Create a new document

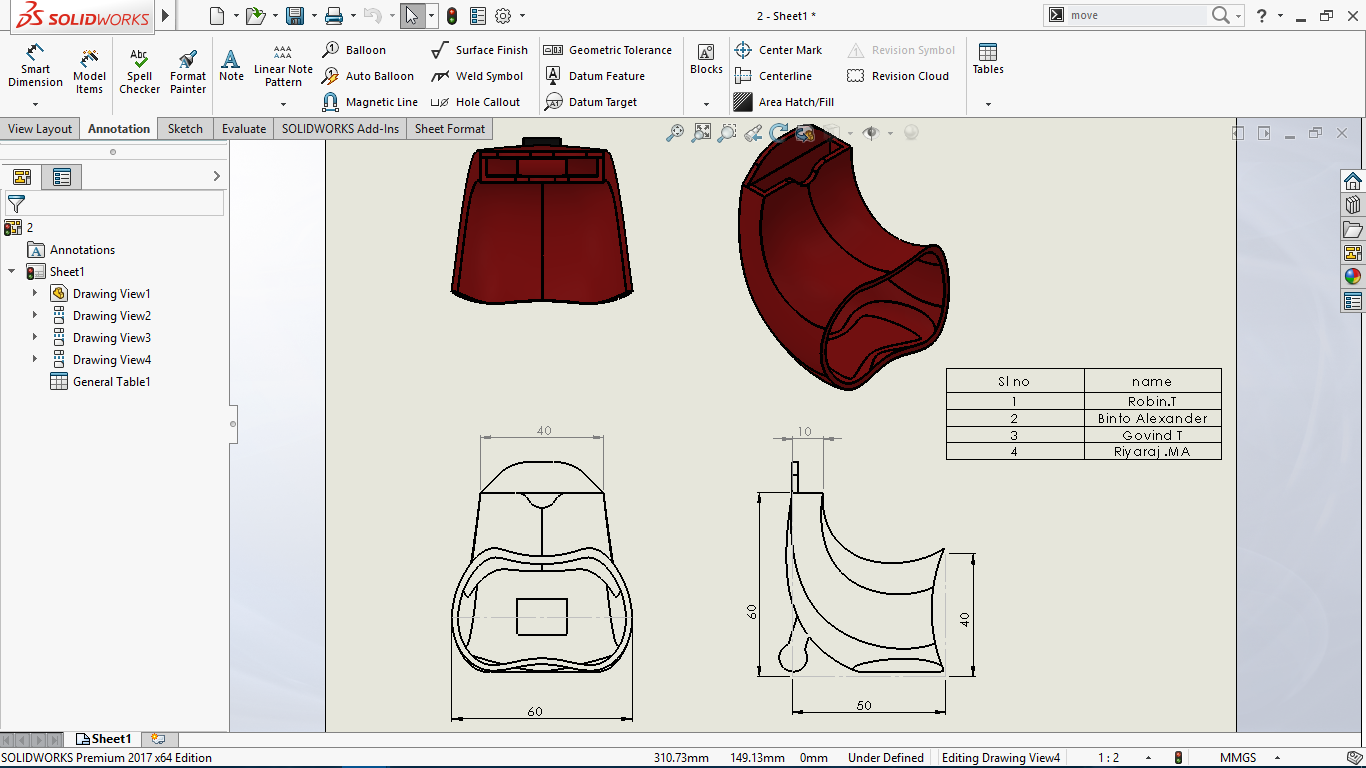point(217,16)
